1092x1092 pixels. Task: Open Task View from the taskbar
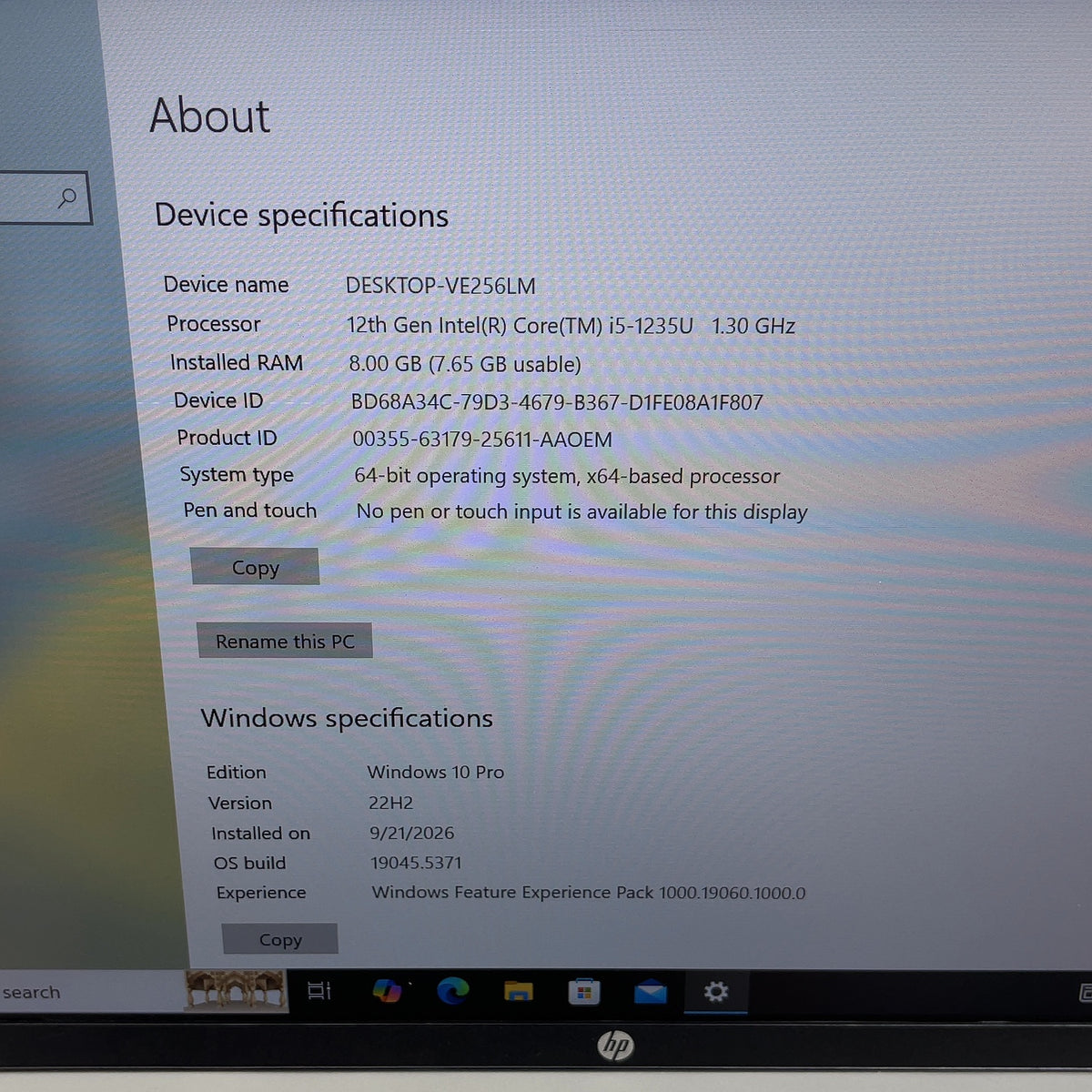click(319, 991)
